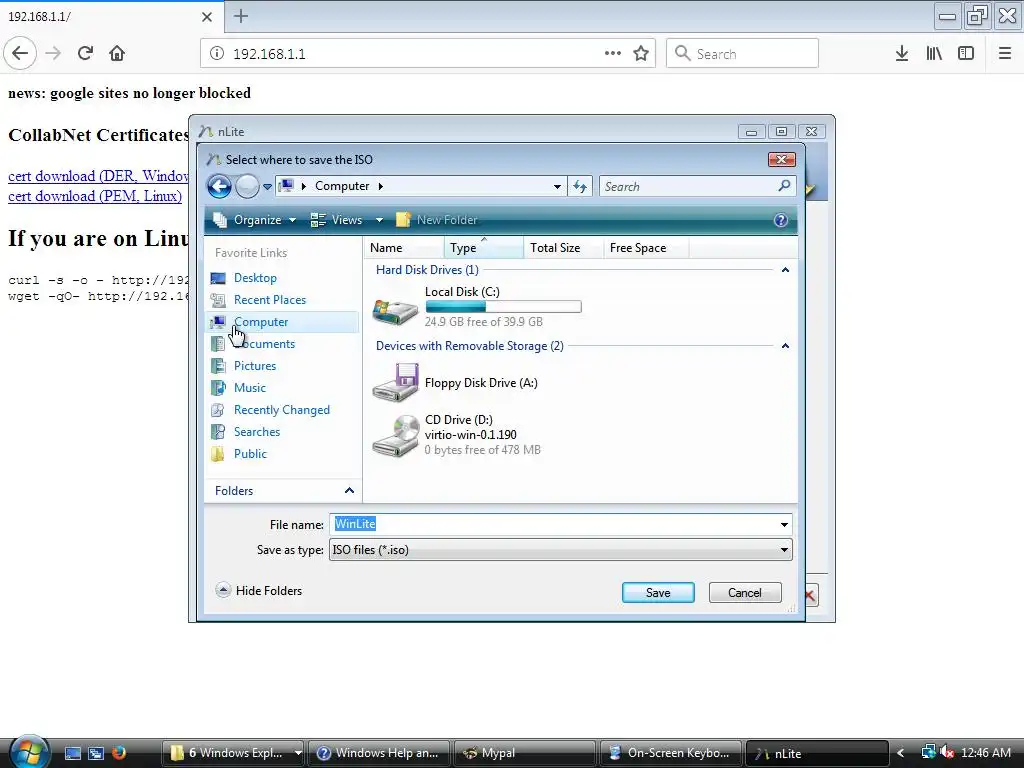
Task: Open Windows Help taskbar button
Action: pos(379,753)
